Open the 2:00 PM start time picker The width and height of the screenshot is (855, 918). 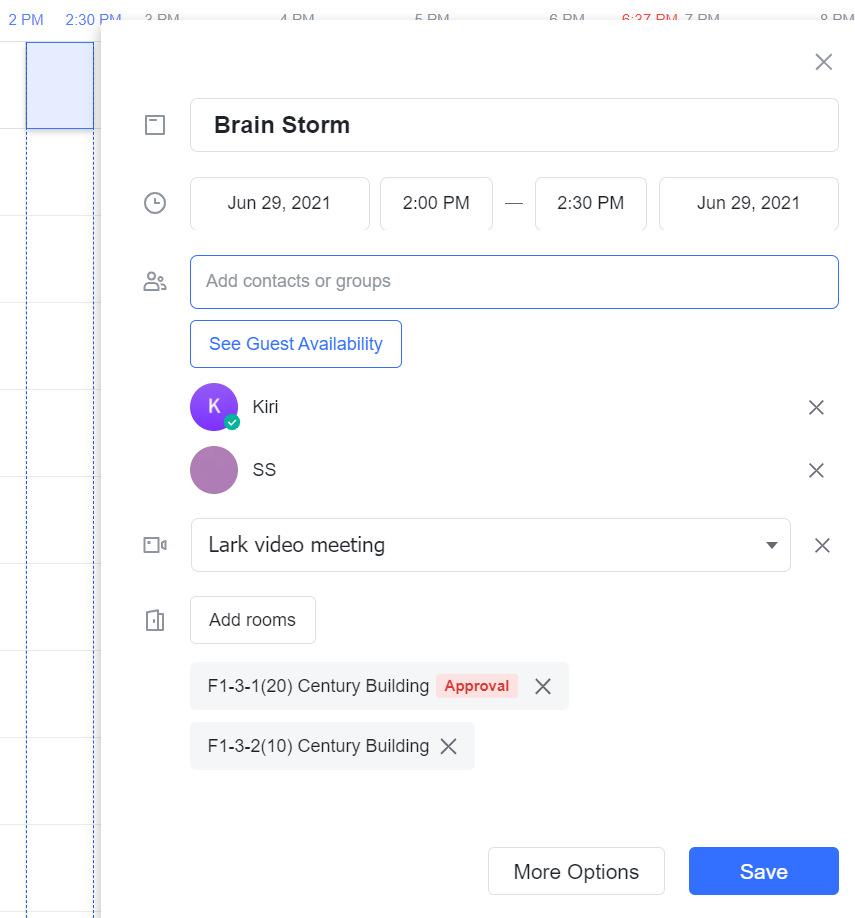pyautogui.click(x=436, y=203)
